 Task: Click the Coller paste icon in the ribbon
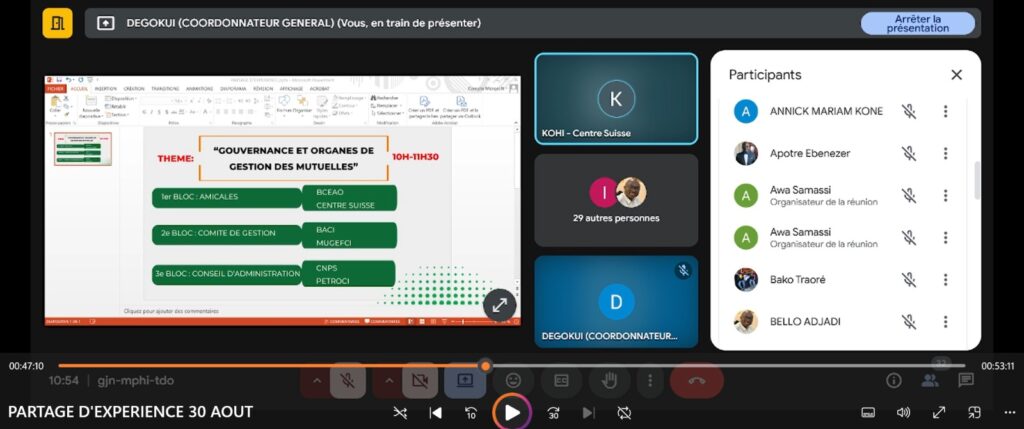[x=55, y=103]
